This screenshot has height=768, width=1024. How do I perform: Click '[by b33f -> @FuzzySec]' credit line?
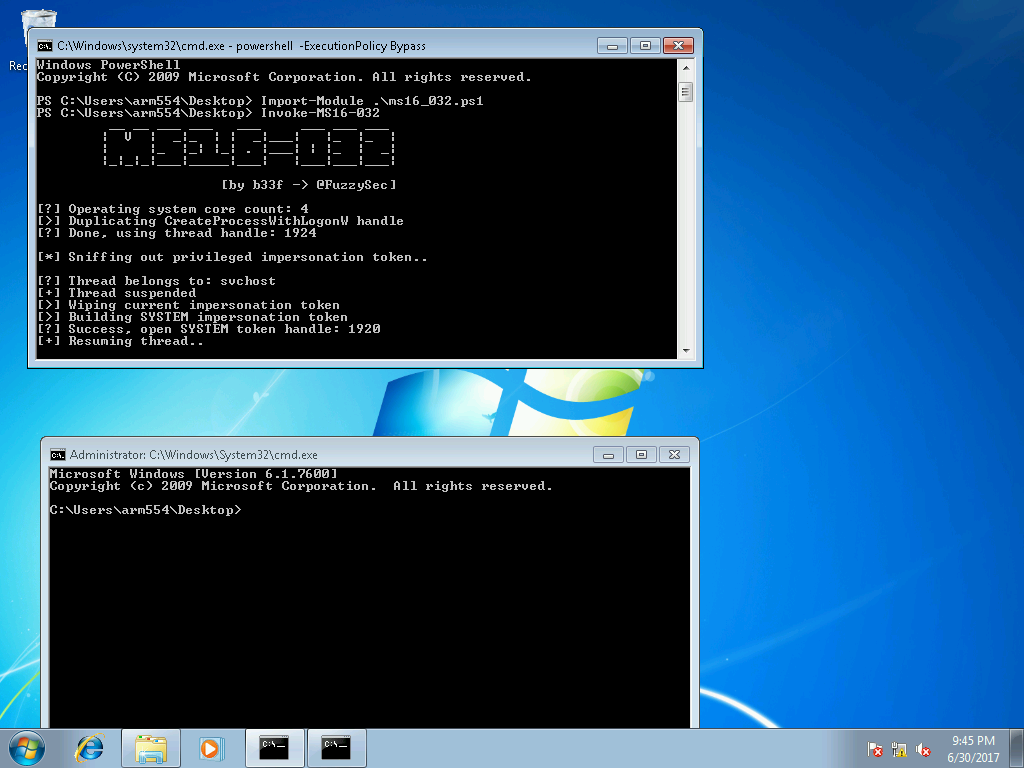click(x=309, y=185)
